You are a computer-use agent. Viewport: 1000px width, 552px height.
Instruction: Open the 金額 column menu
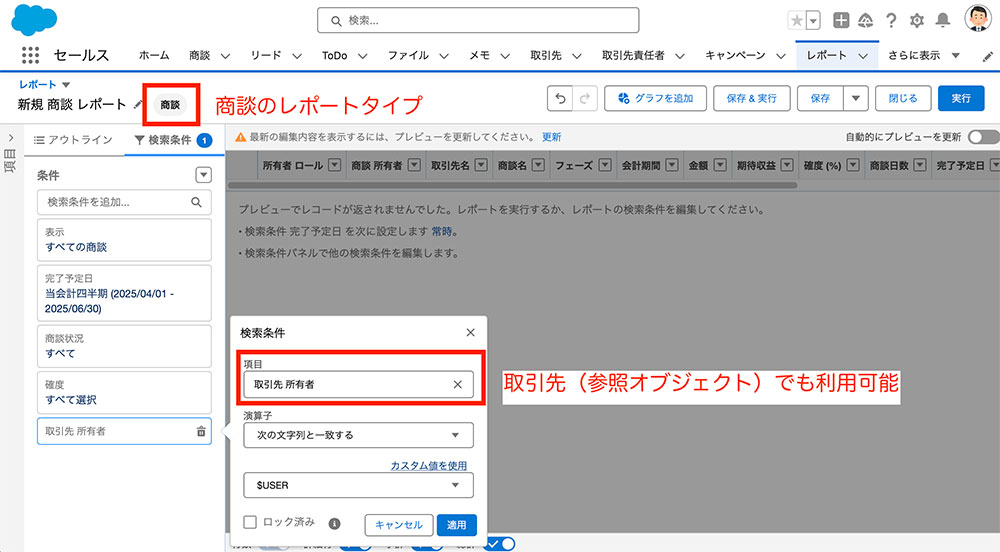point(720,165)
